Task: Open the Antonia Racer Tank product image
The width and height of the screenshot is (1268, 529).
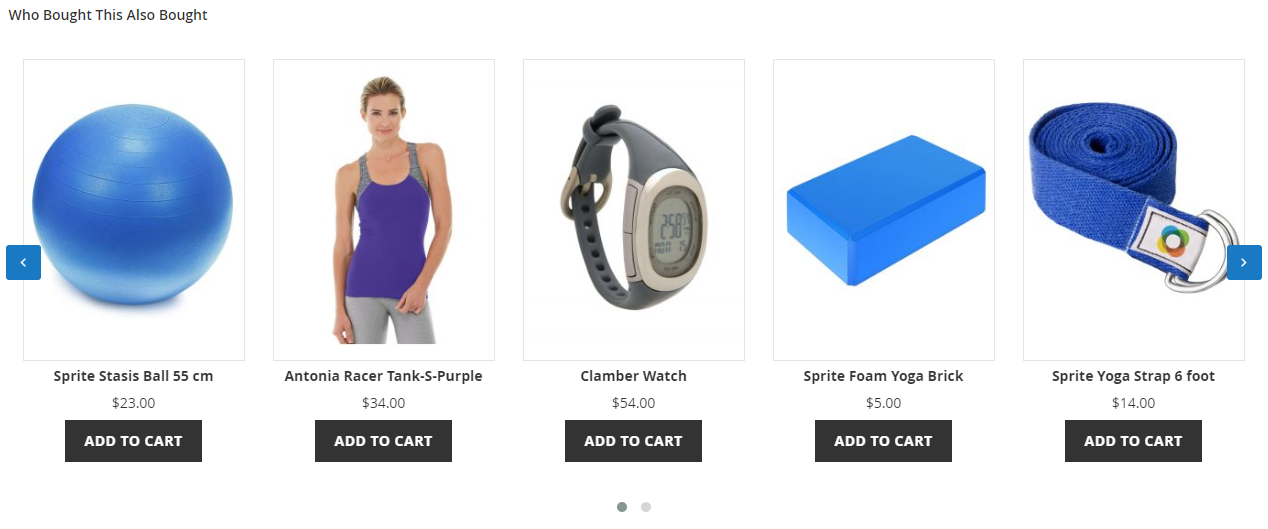Action: [384, 210]
